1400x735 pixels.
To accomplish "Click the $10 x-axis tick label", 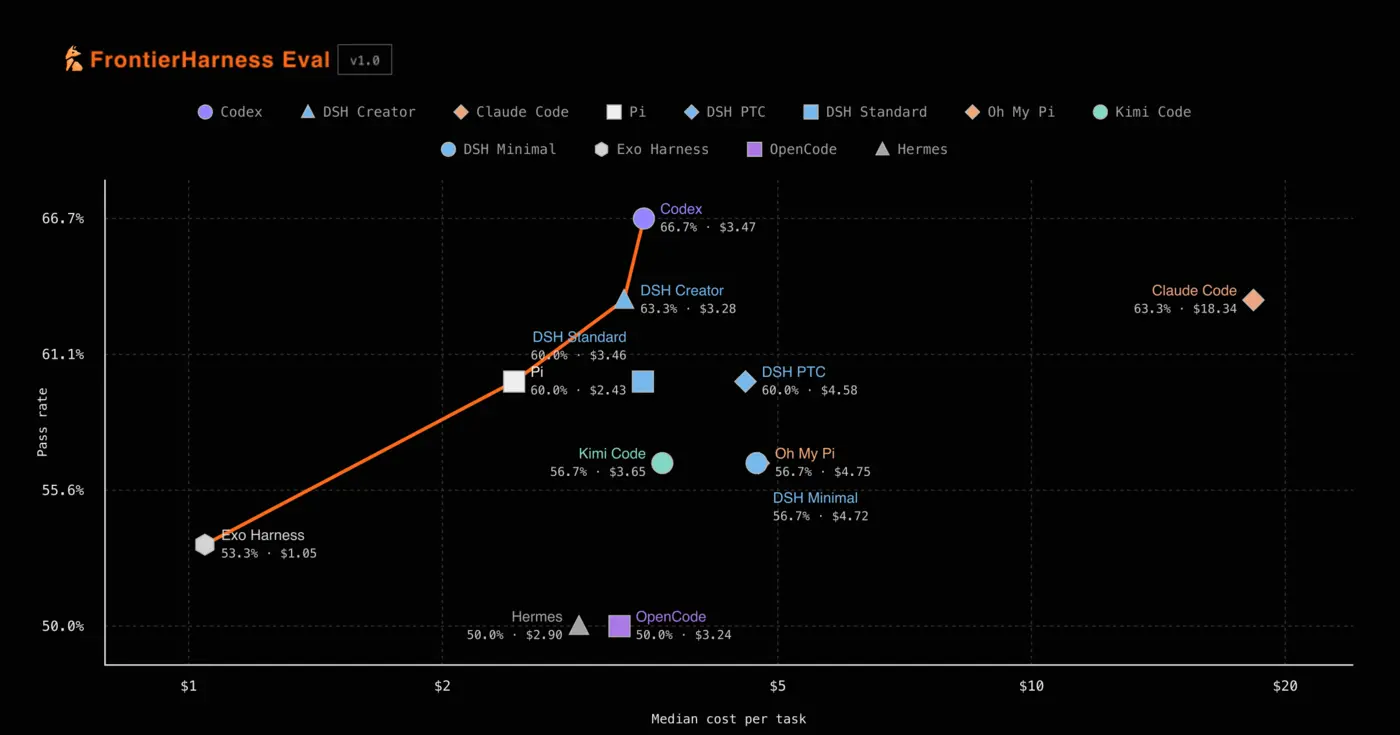I will pos(1031,686).
